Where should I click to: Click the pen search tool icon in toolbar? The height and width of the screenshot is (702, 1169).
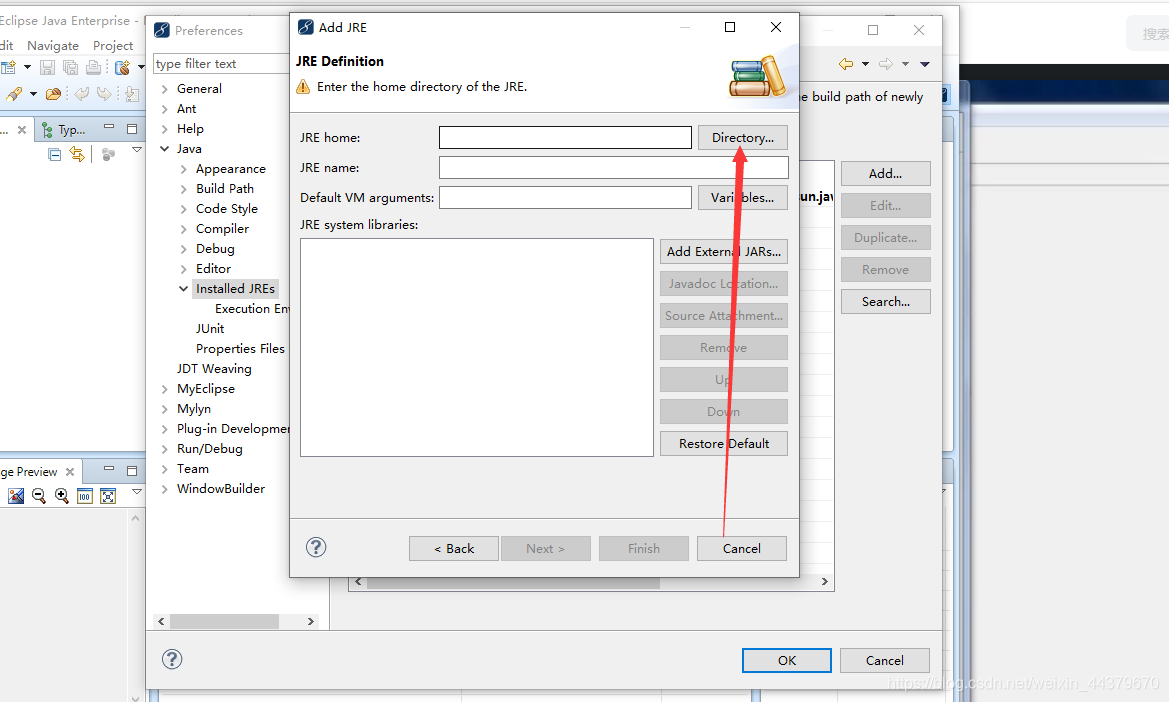coord(13,94)
